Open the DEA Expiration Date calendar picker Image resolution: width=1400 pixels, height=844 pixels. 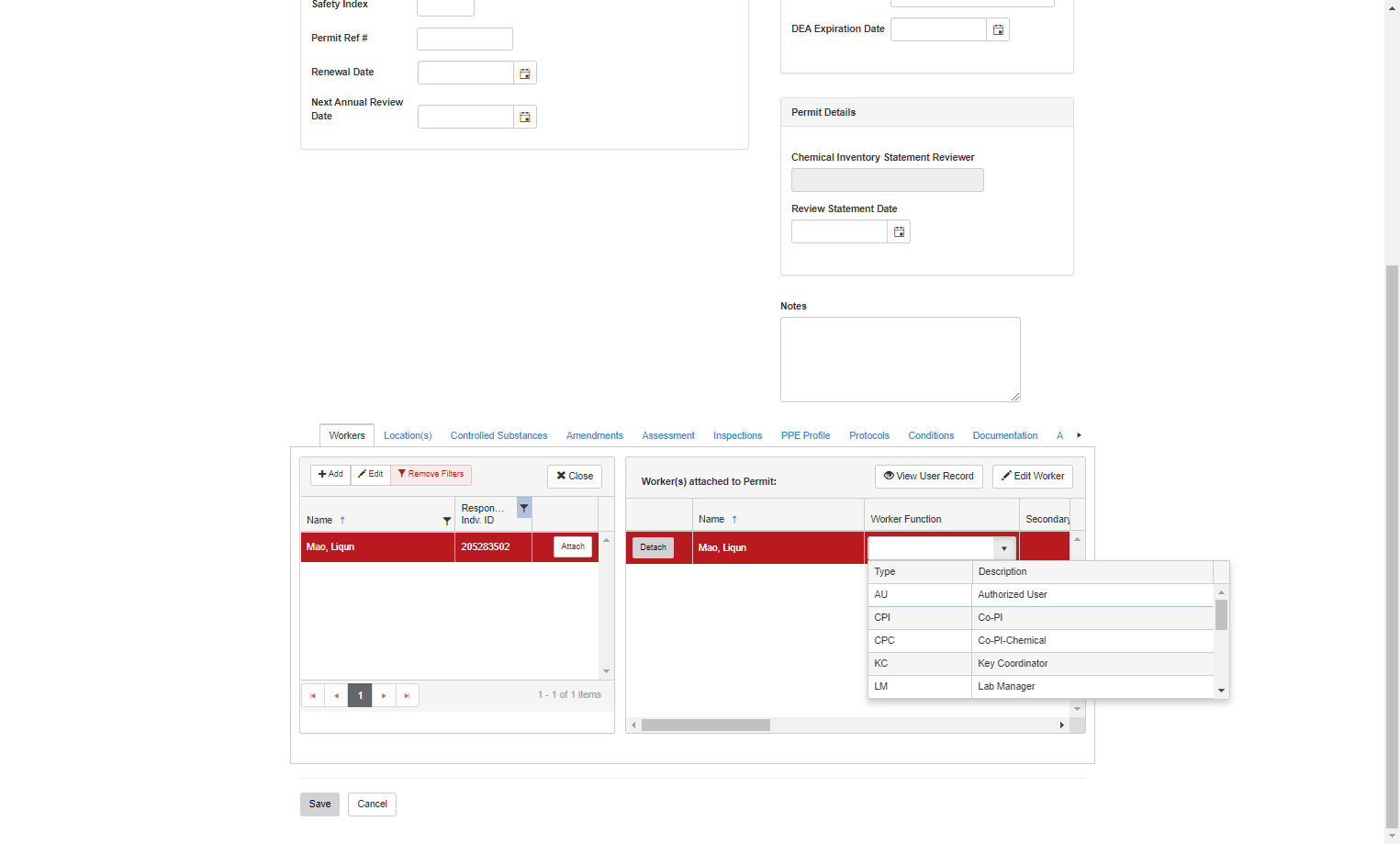pos(998,30)
